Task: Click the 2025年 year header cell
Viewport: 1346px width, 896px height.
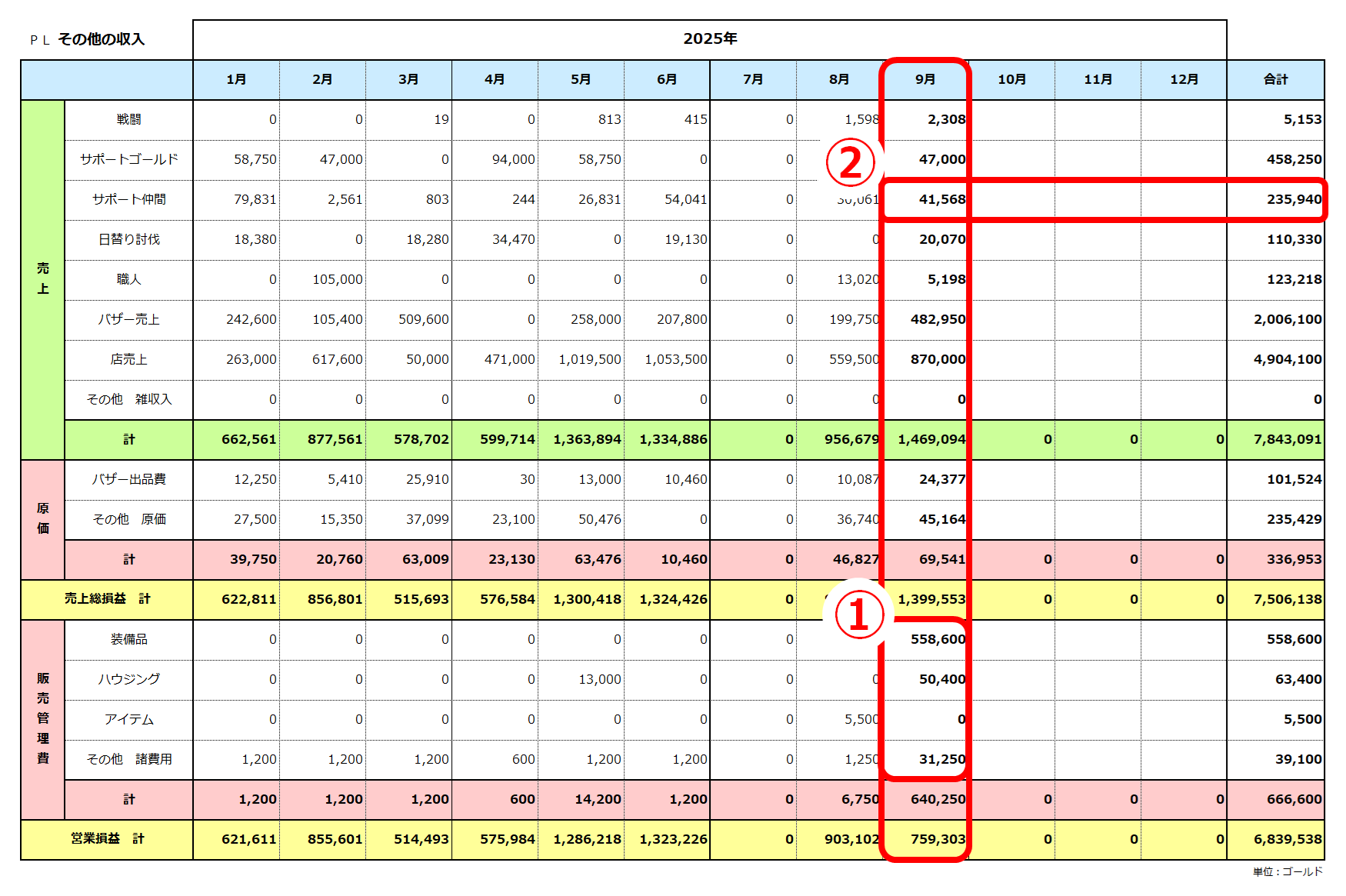Action: tap(709, 39)
